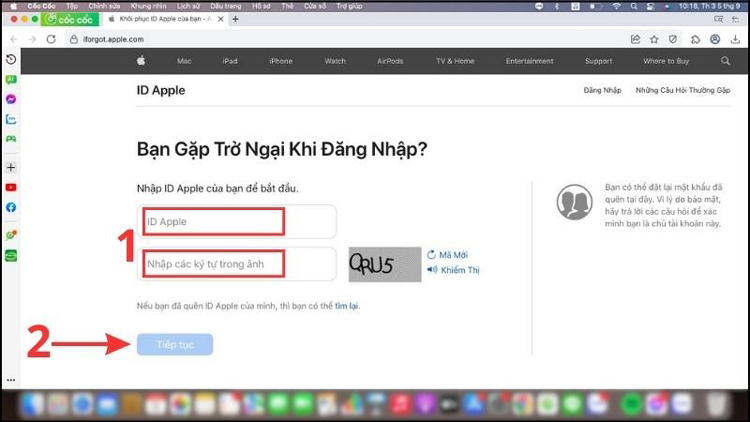Click the Đăng Nhập link

(x=602, y=90)
